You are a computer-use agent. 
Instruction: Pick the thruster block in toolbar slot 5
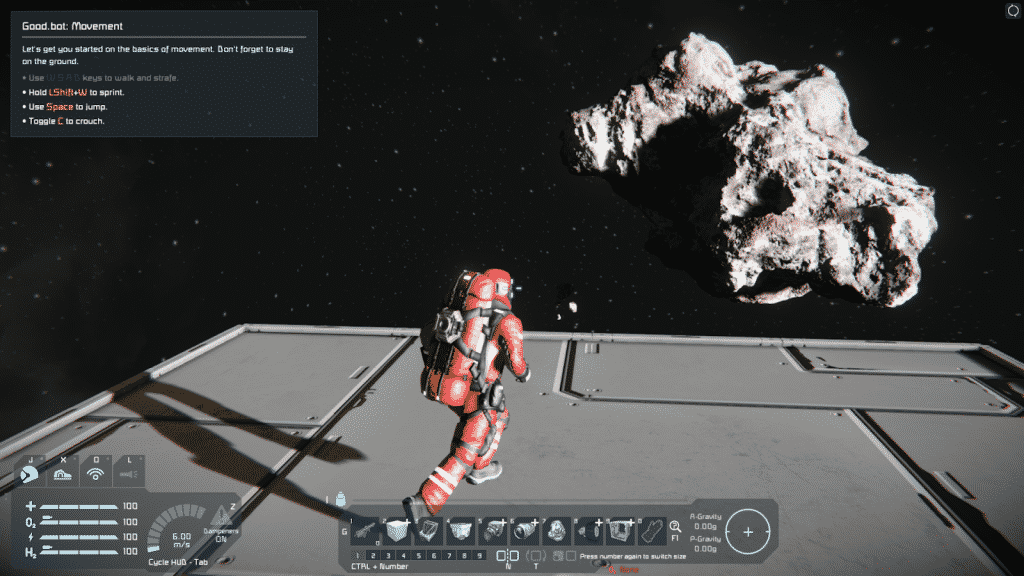(493, 529)
